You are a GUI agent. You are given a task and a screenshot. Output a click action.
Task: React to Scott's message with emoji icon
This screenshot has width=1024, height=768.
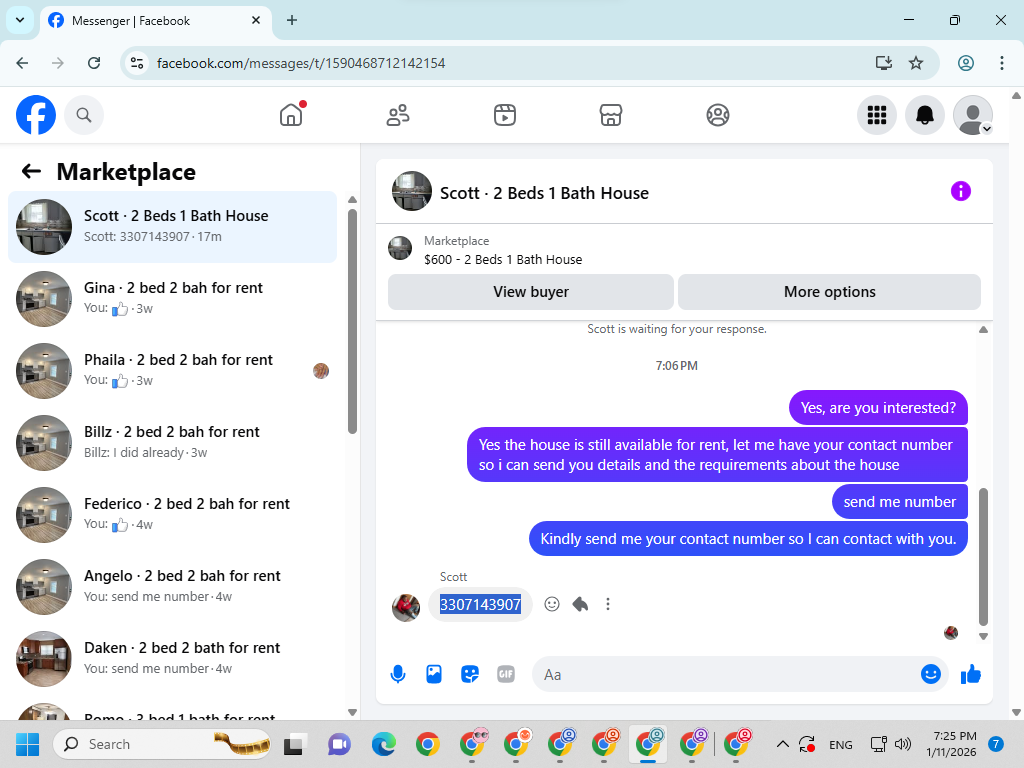[x=552, y=604]
